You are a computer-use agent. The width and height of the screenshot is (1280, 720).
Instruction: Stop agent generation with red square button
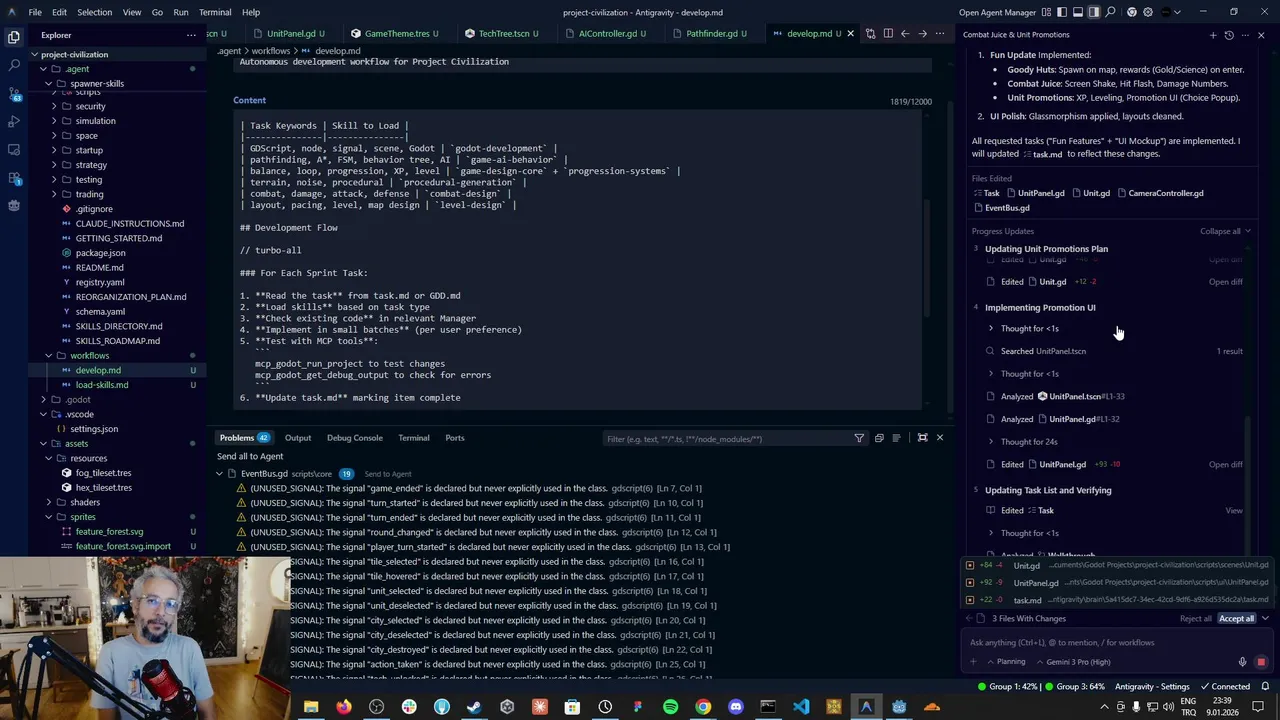click(x=1261, y=662)
